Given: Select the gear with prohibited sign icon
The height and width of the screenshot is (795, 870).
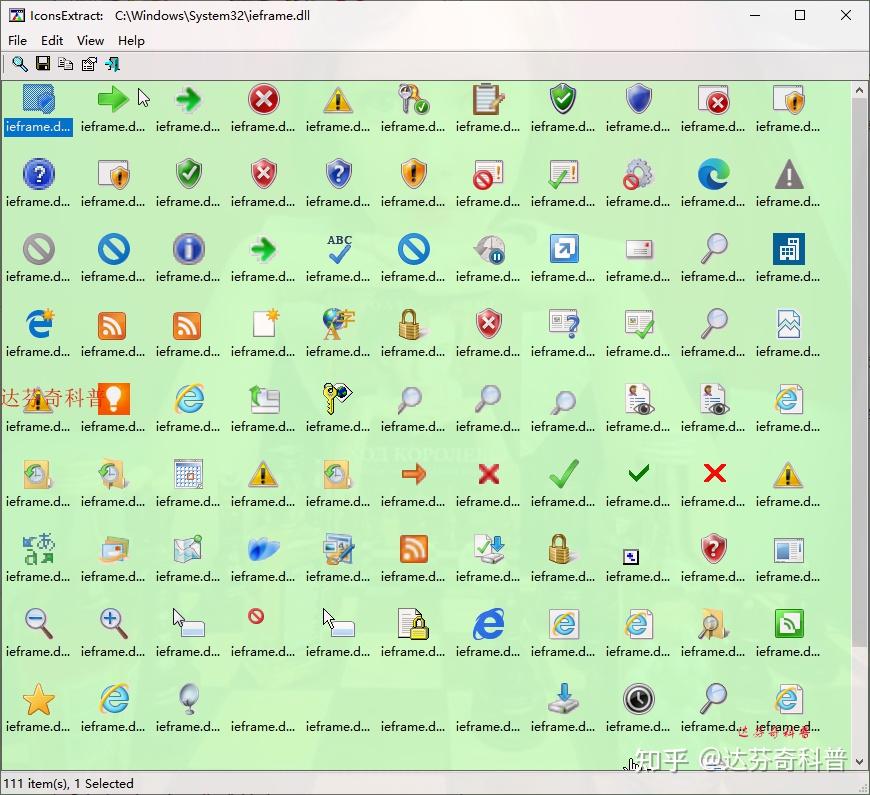Looking at the screenshot, I should (638, 174).
